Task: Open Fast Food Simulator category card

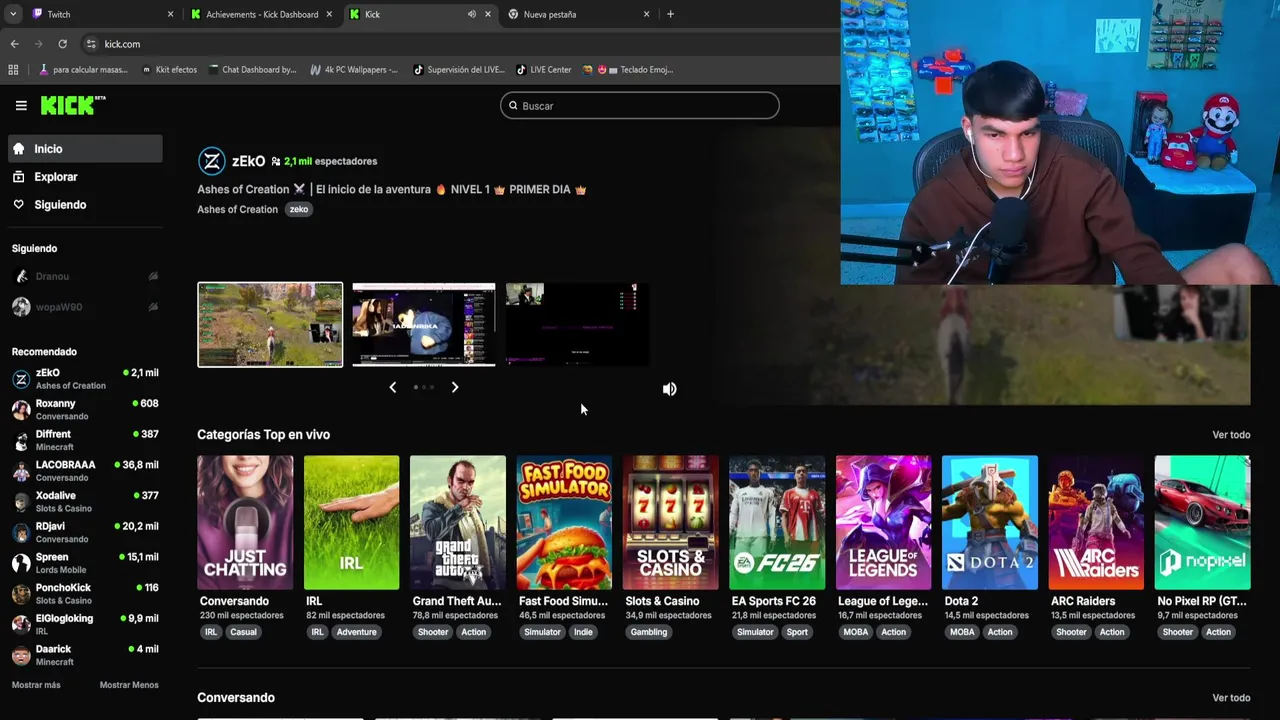Action: (564, 523)
